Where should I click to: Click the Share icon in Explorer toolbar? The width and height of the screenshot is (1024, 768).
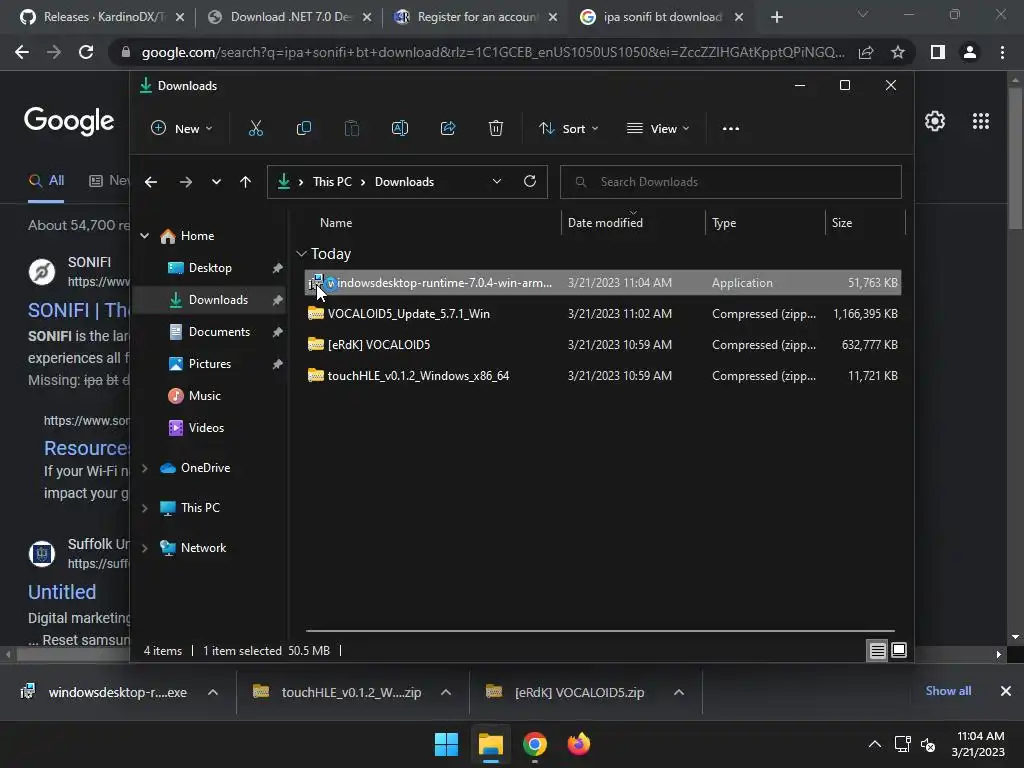(448, 129)
